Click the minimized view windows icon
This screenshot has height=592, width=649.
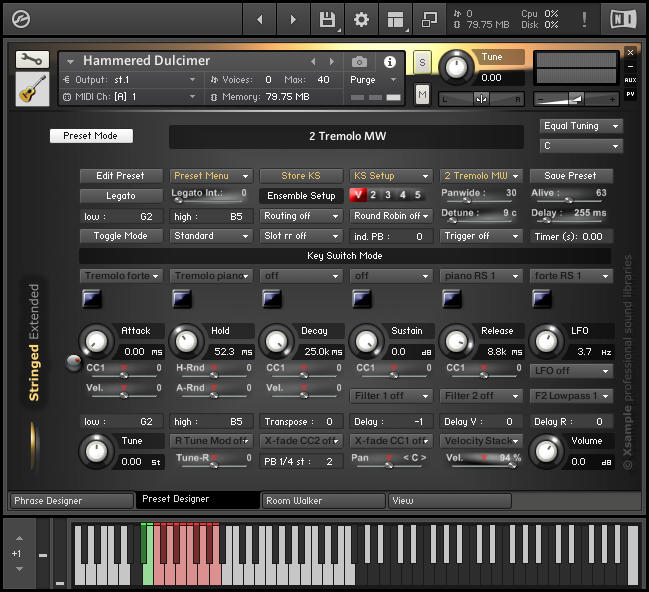coord(429,19)
